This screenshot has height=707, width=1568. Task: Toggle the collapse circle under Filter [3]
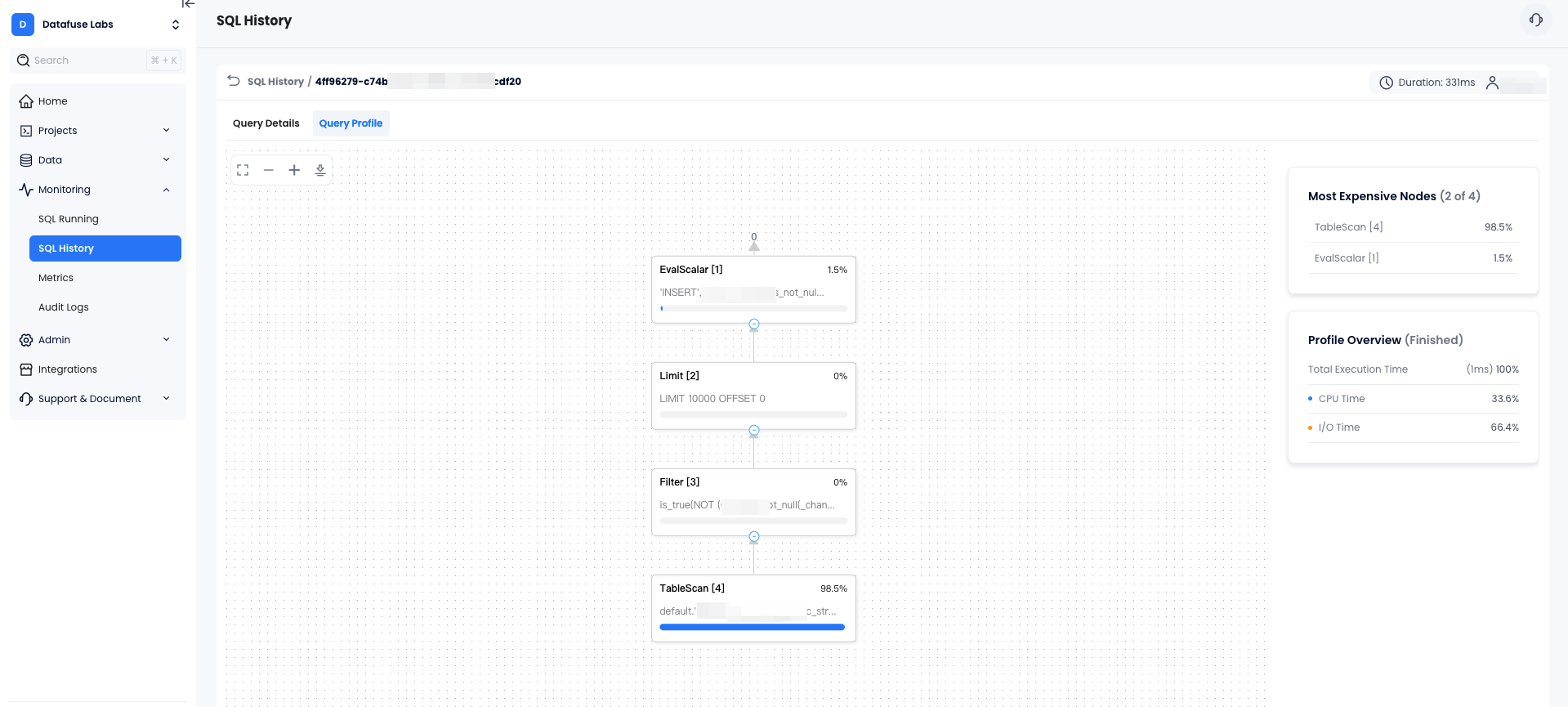(754, 537)
